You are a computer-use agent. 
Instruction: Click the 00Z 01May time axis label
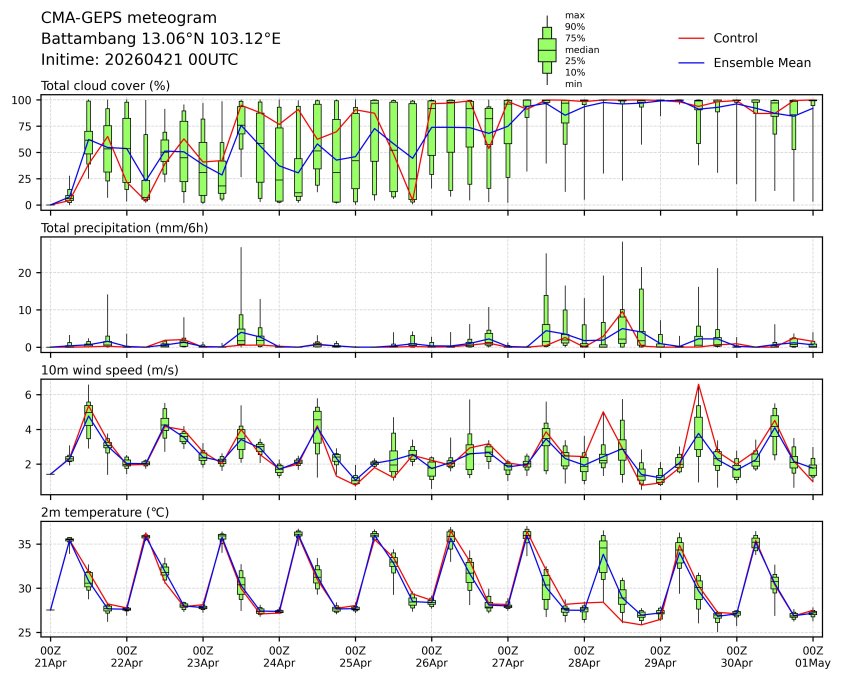[x=812, y=656]
